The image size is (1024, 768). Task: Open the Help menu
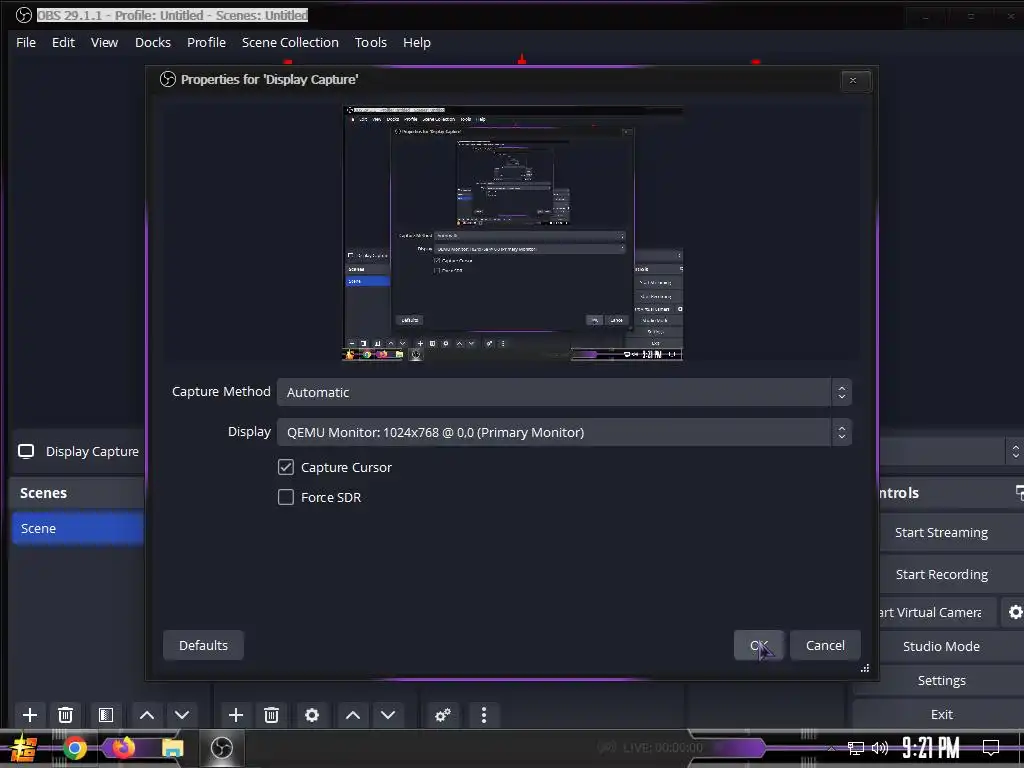417,42
